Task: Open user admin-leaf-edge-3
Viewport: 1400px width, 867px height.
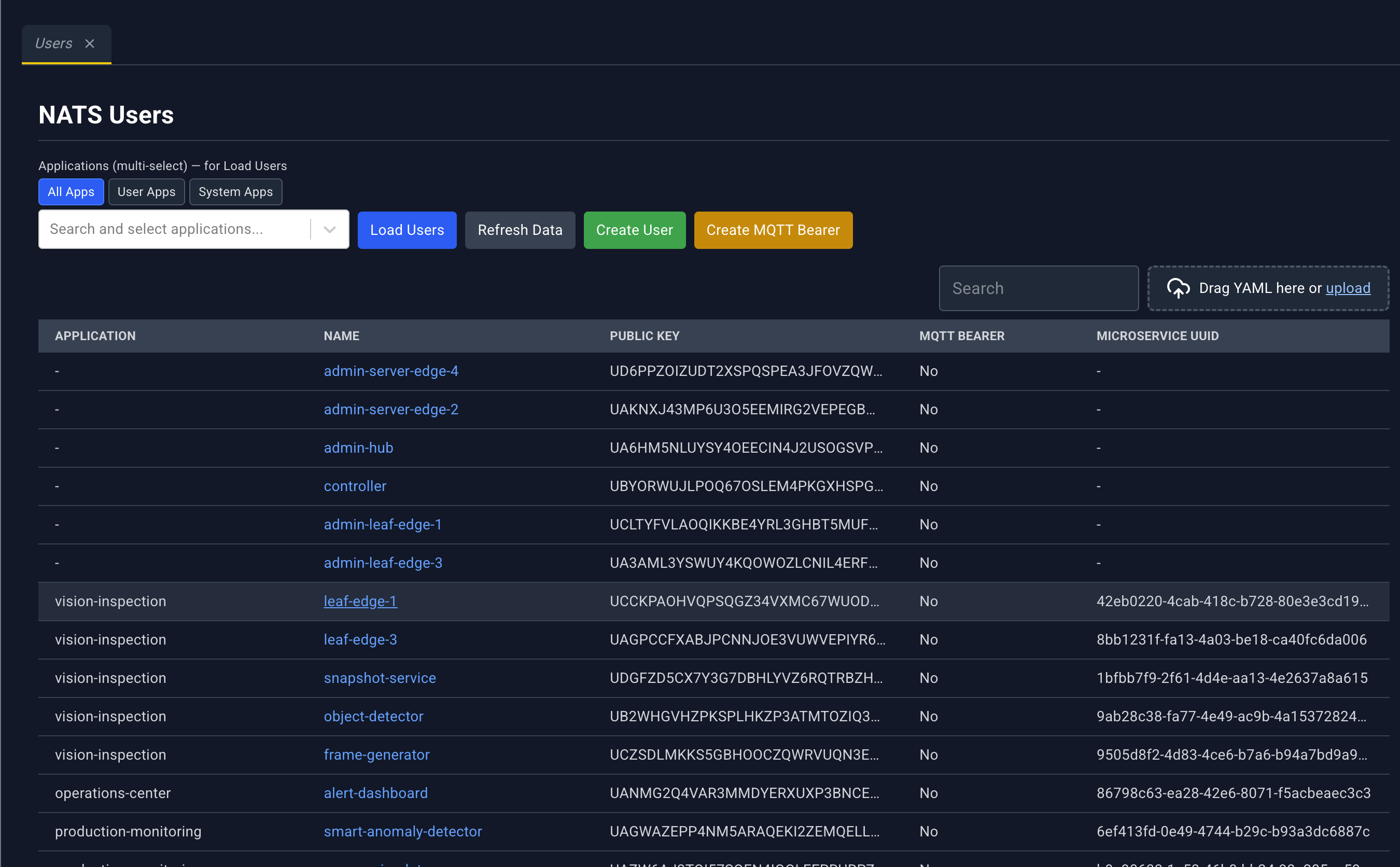Action: 383,563
